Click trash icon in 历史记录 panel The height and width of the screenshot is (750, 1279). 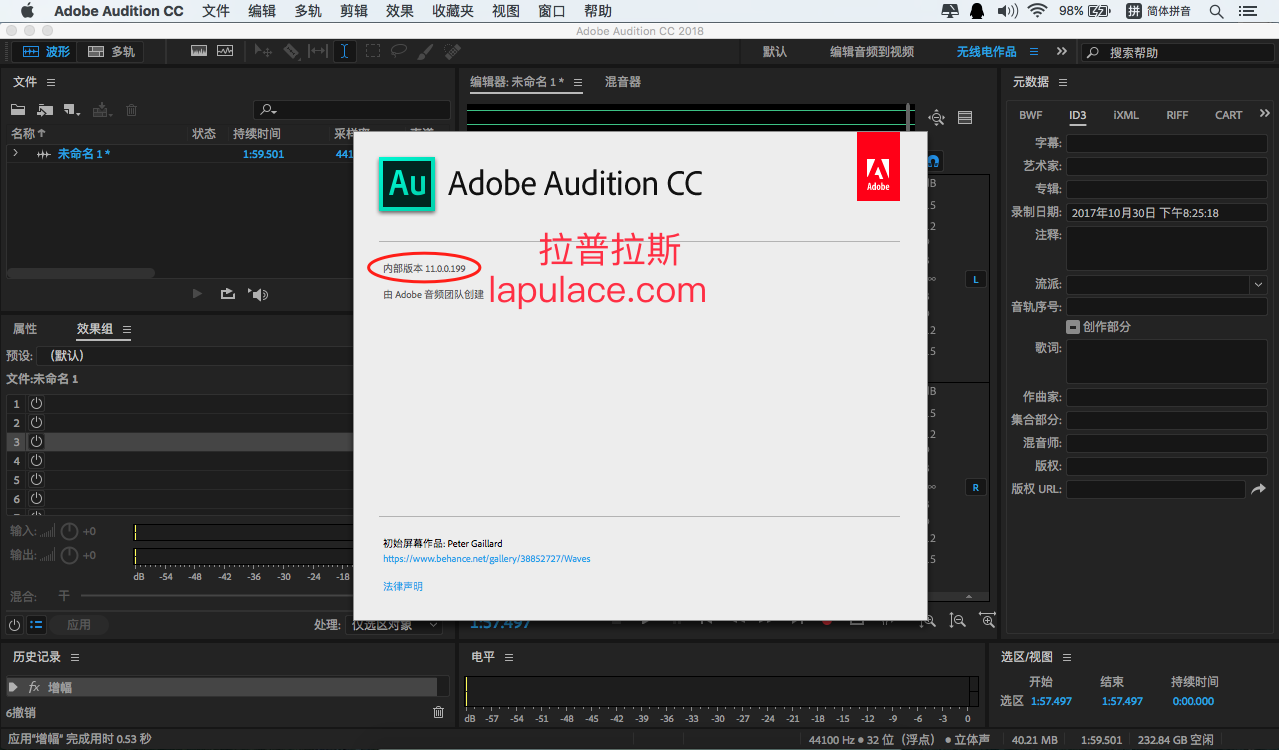coord(438,712)
